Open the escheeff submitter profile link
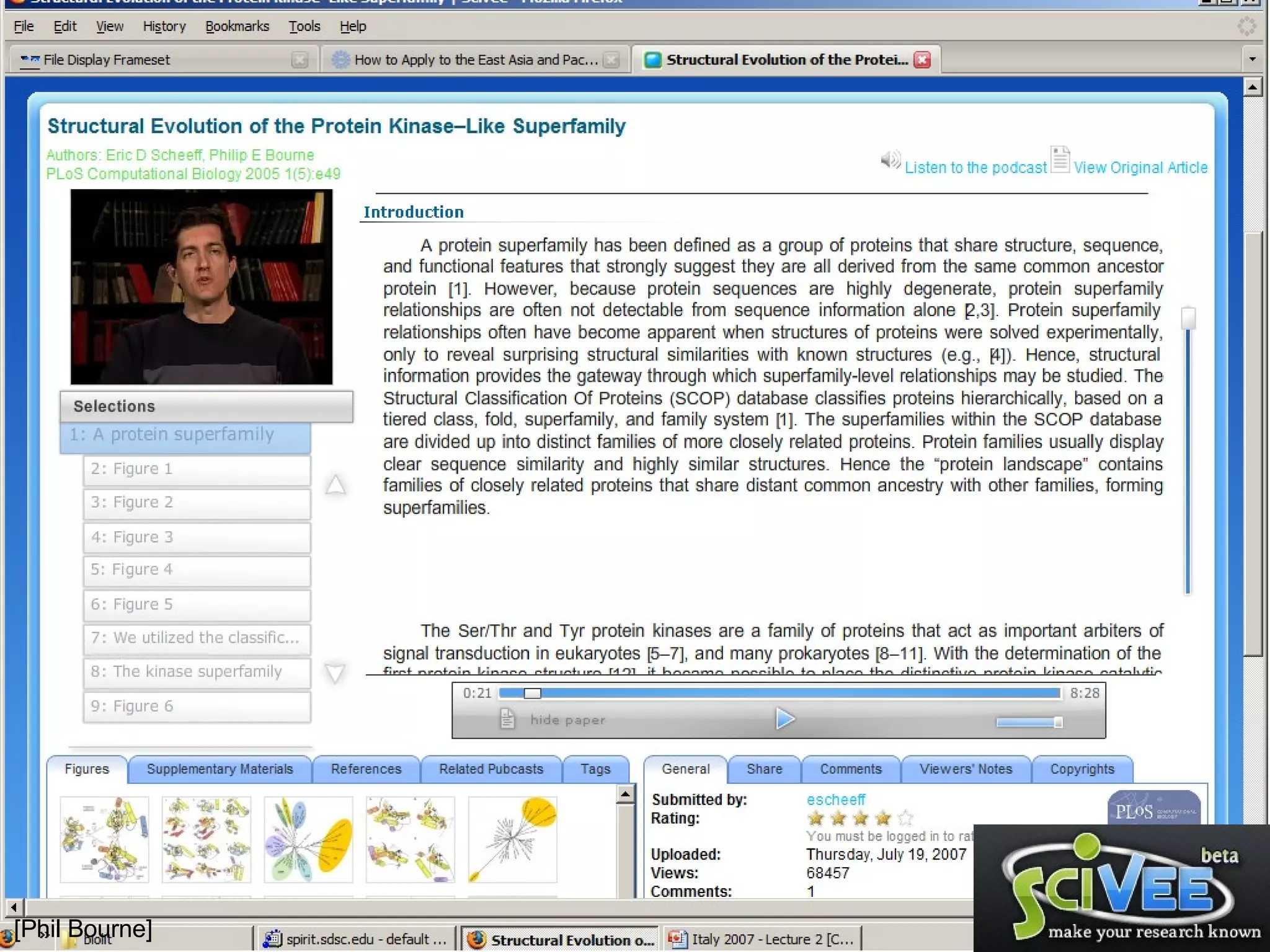This screenshot has height=952, width=1270. click(x=835, y=800)
